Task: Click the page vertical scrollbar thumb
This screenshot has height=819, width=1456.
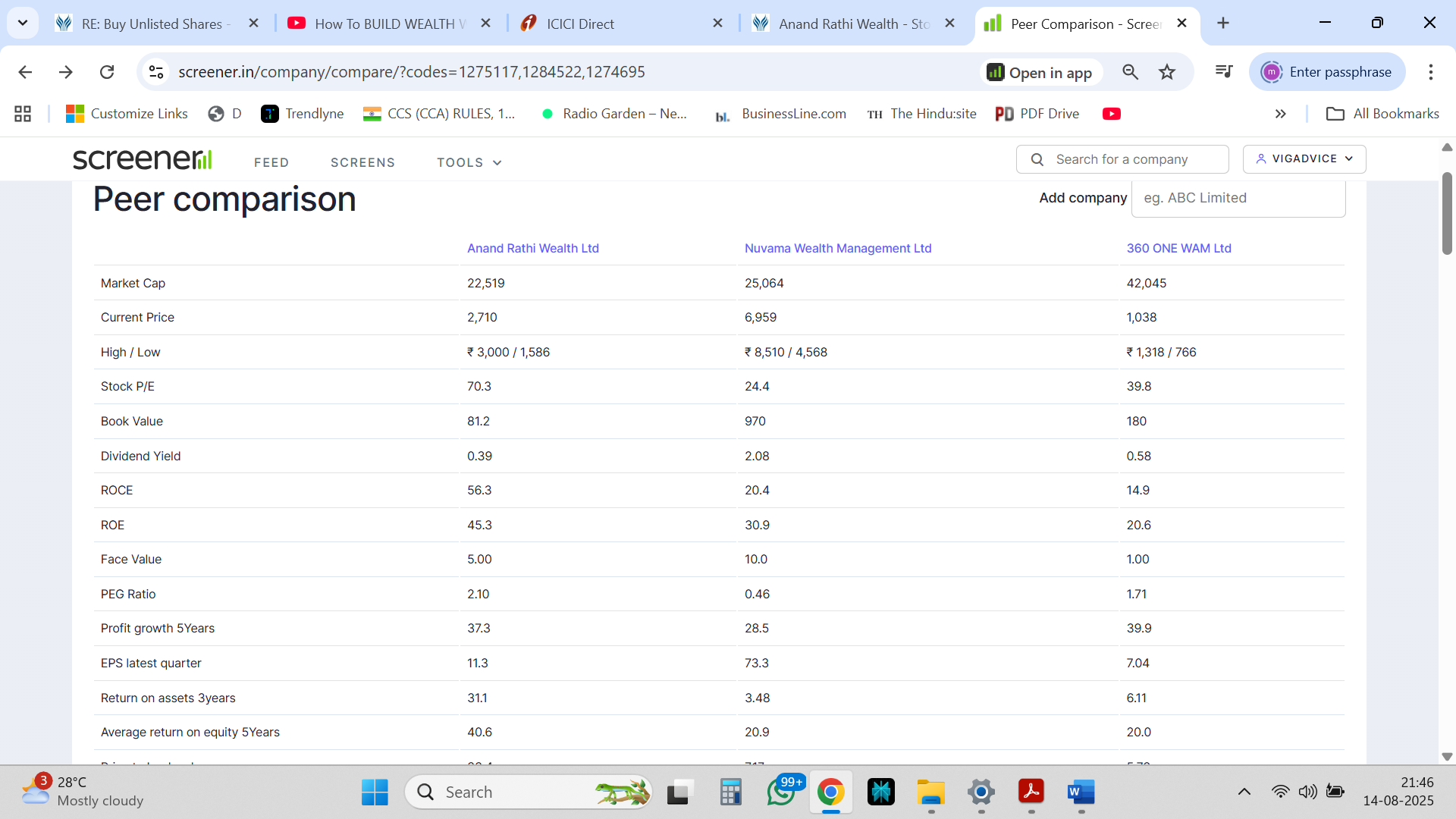Action: [1447, 212]
